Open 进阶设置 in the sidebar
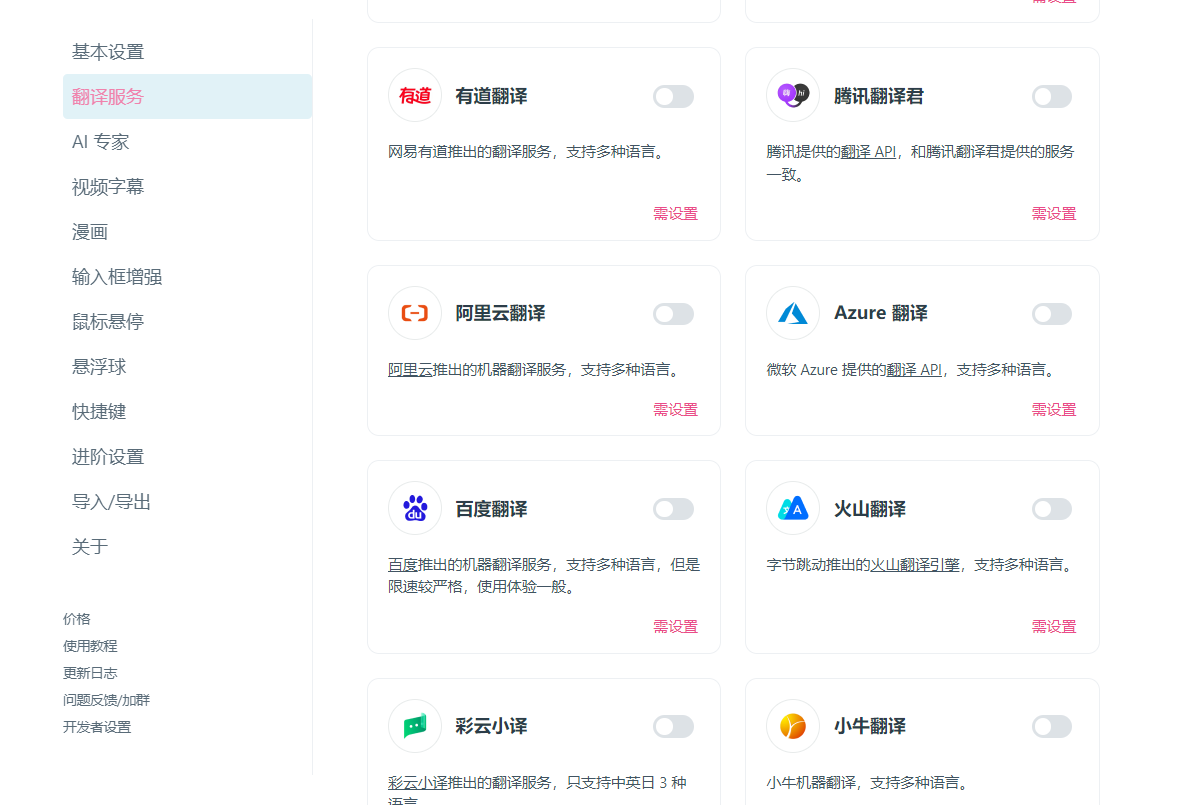1184x805 pixels. coord(187,457)
